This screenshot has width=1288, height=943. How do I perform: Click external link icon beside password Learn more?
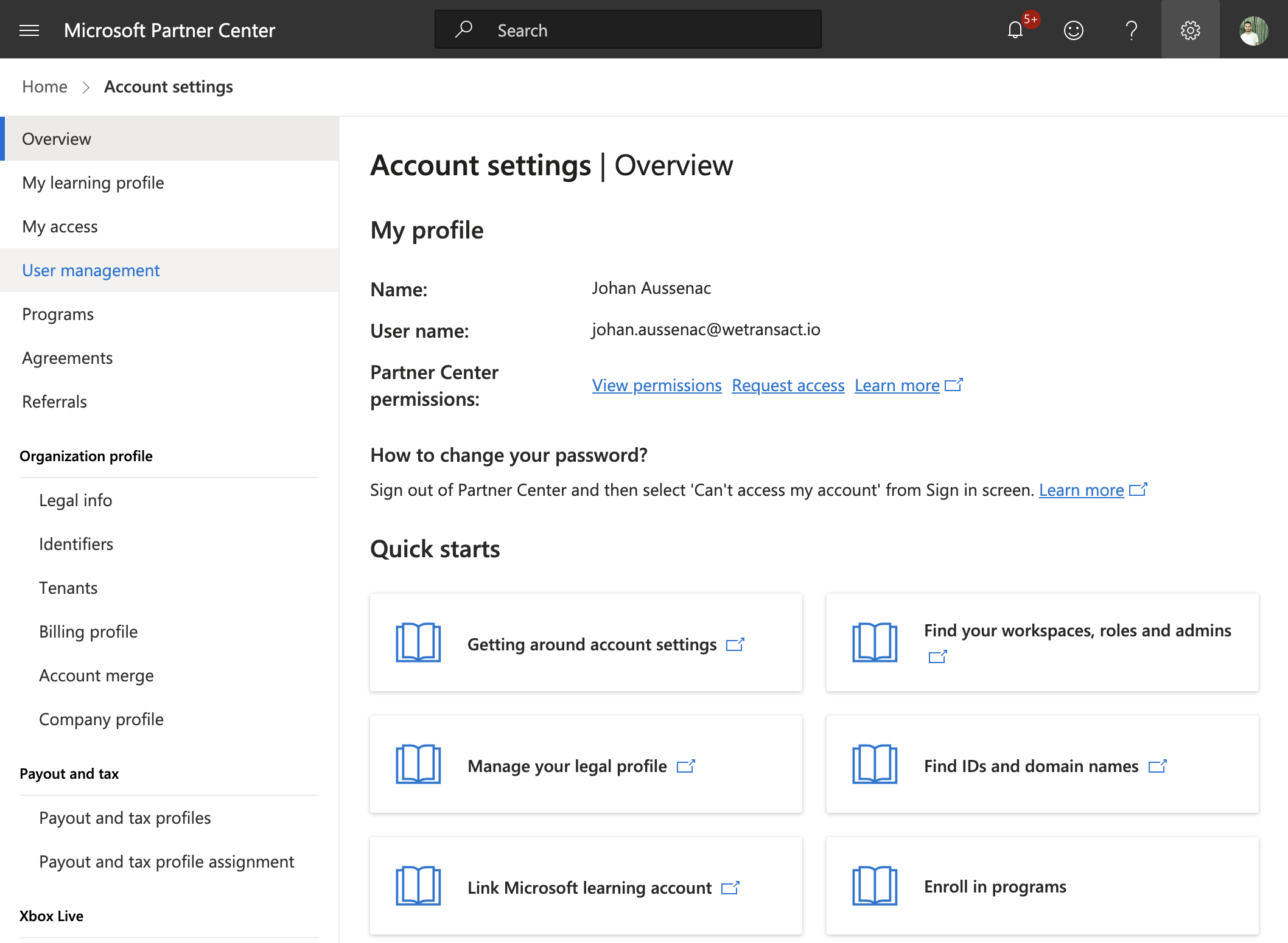pyautogui.click(x=1138, y=489)
